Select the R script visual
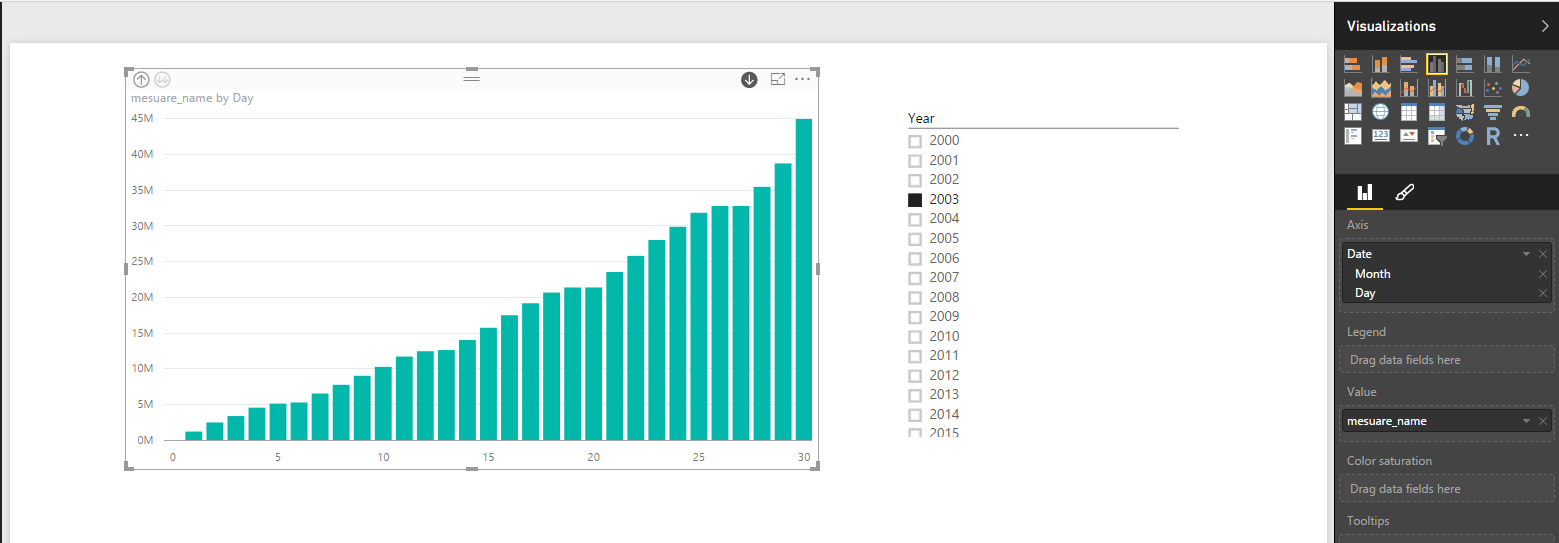The image size is (1559, 543). [1493, 136]
